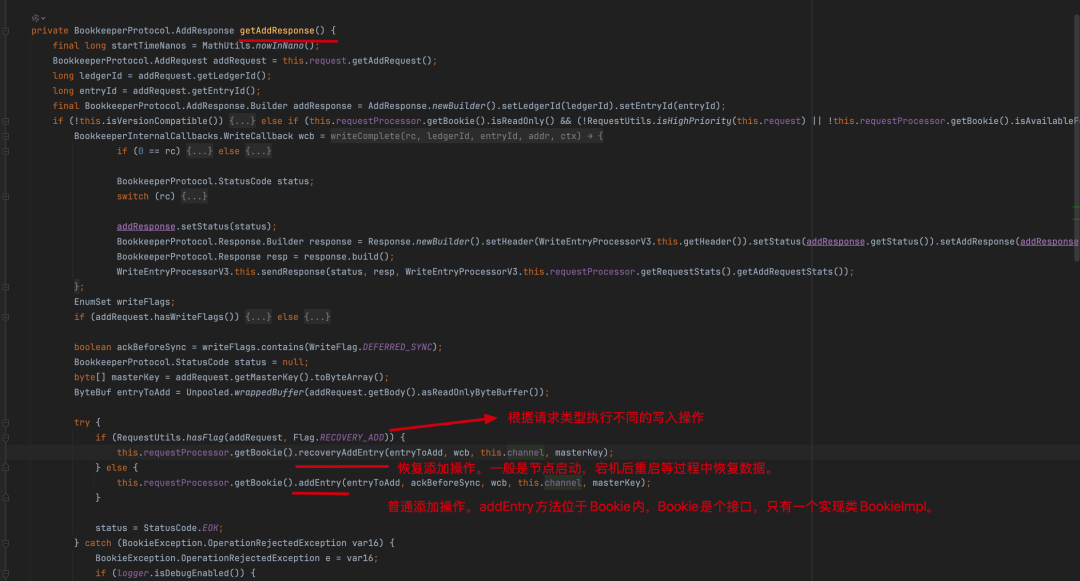Screen dimensions: 1080x581
Task: Expand folded {...} after else on hasWriteFlags line
Action: point(317,317)
